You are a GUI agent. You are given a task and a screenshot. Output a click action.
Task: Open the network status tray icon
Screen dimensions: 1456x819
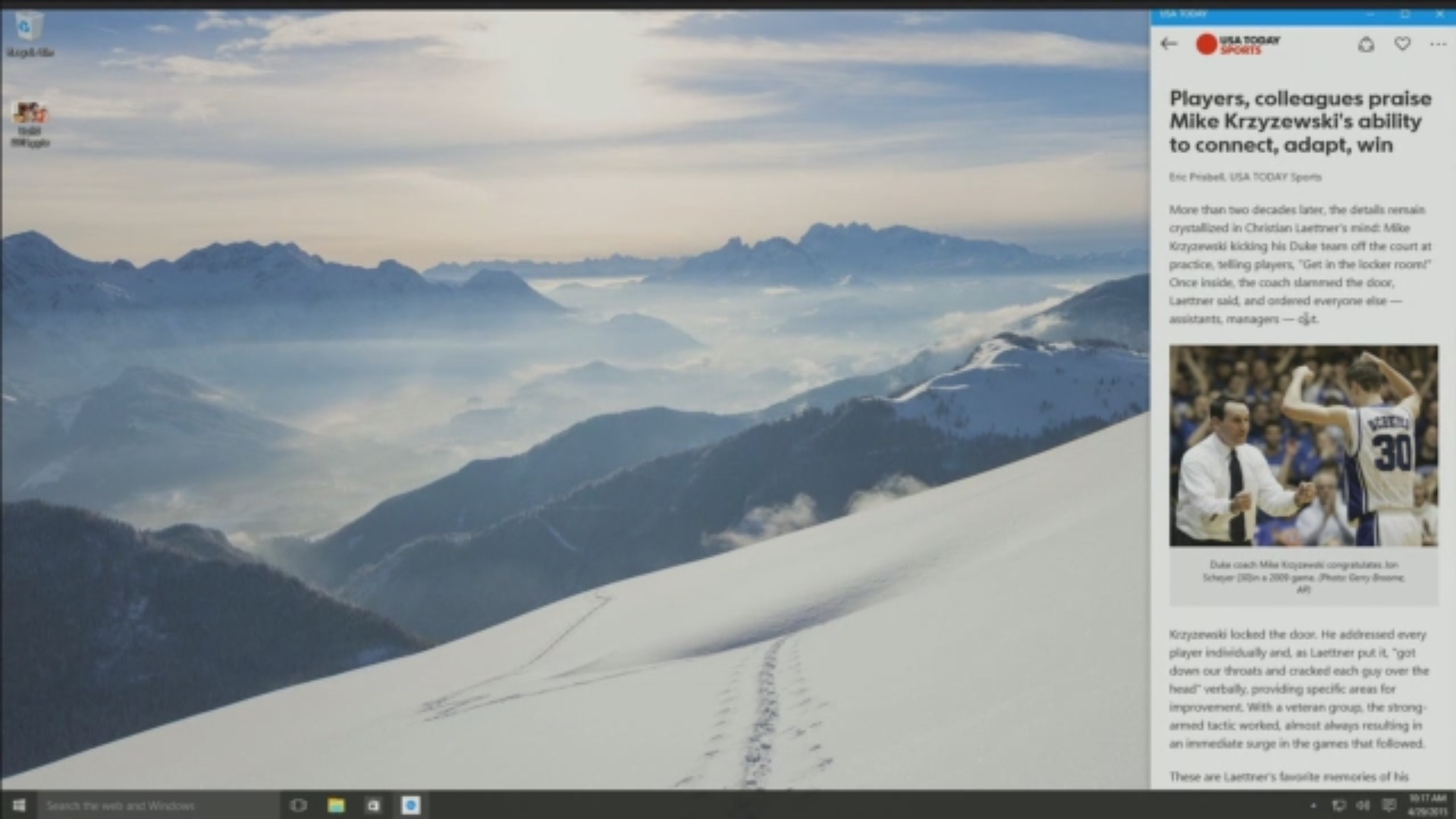click(1338, 805)
